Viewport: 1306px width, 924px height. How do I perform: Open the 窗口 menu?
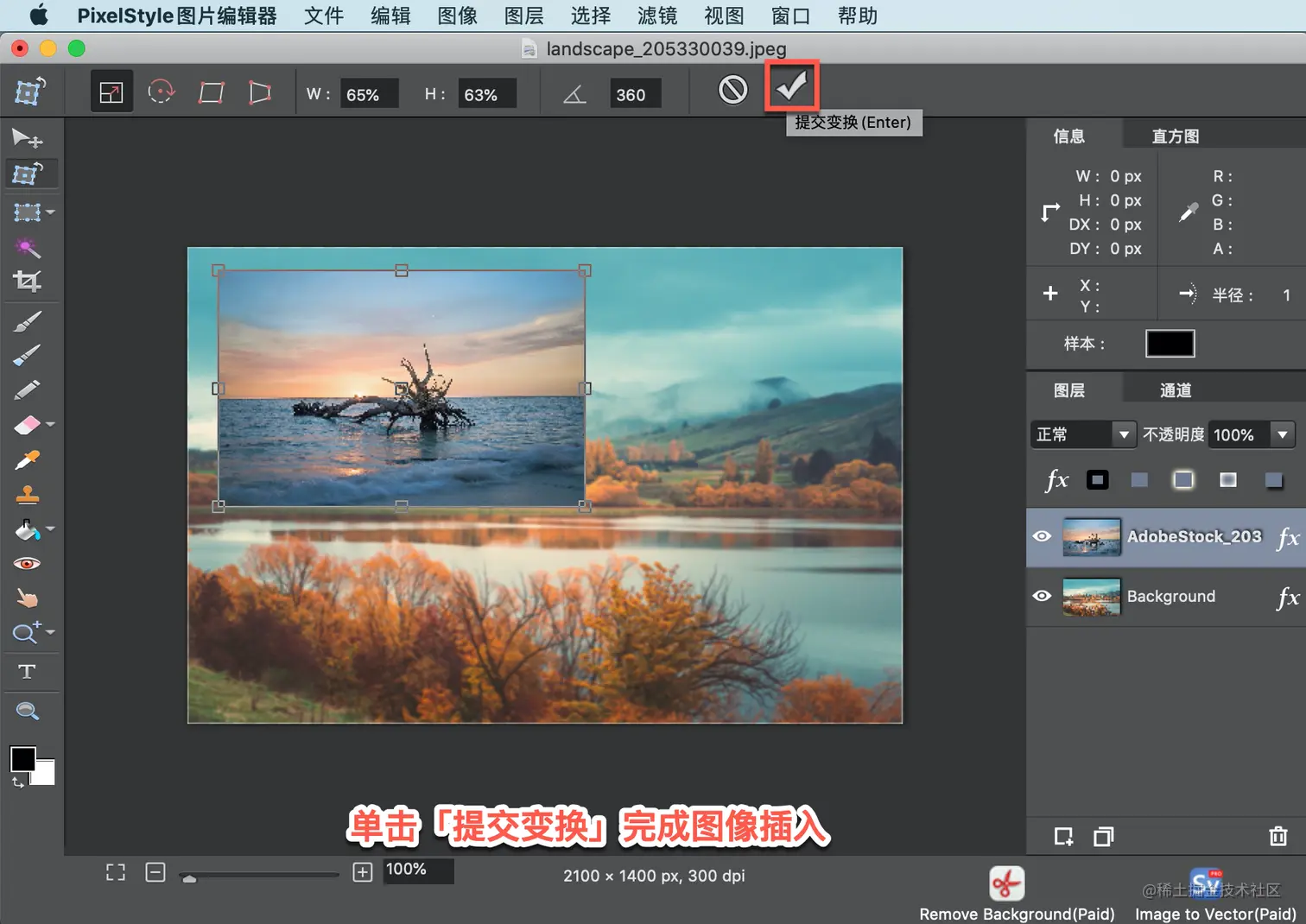[790, 16]
